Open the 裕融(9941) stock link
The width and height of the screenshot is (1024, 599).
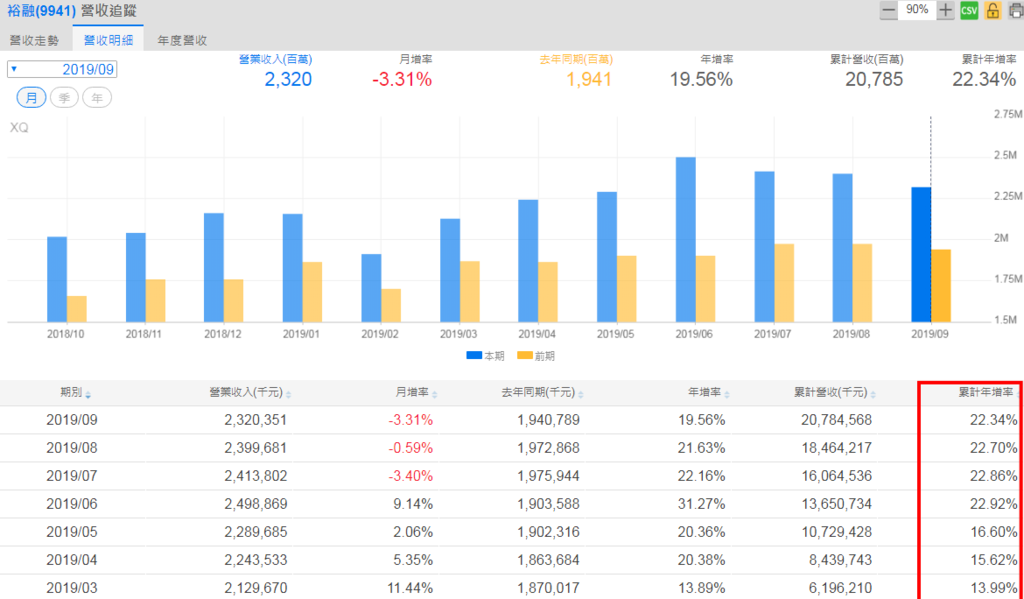[42, 11]
